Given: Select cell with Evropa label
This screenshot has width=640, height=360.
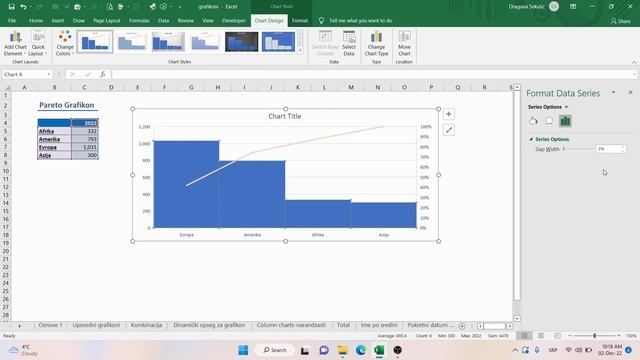Looking at the screenshot, I should click(x=54, y=147).
